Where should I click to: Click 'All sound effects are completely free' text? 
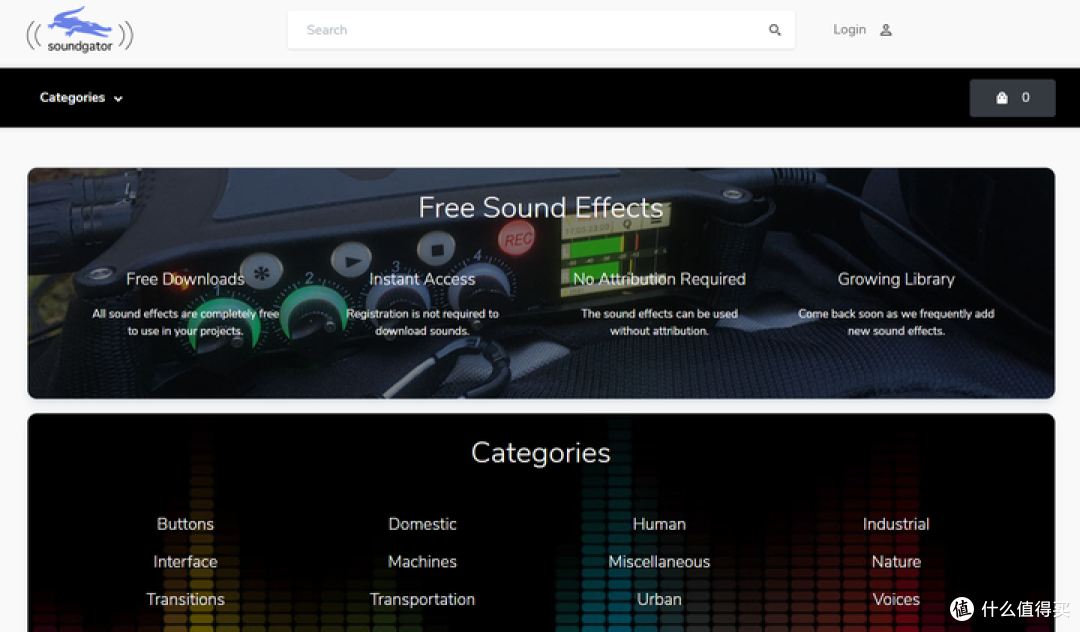click(x=185, y=322)
